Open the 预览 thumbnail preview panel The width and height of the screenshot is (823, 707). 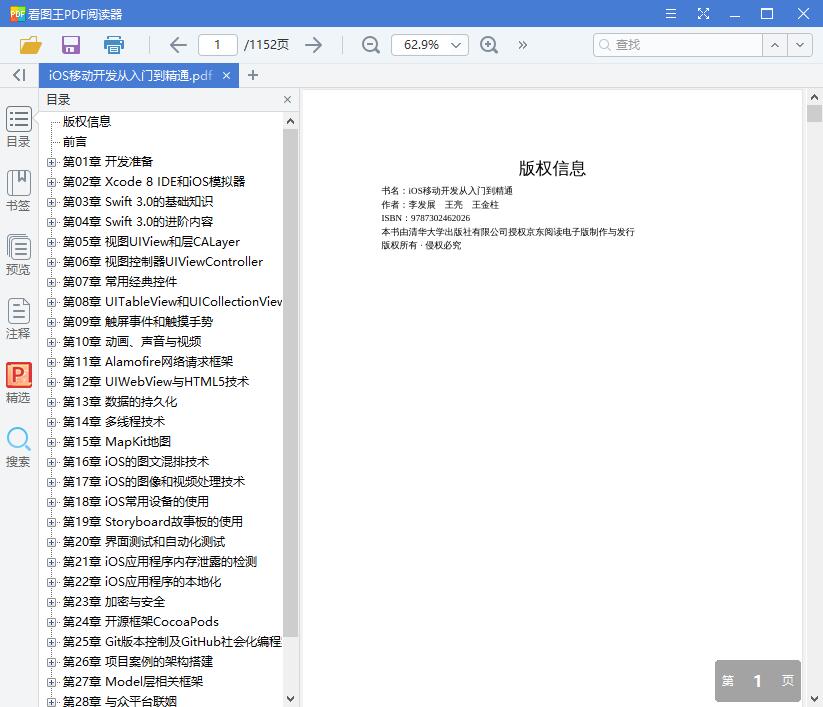pos(18,255)
